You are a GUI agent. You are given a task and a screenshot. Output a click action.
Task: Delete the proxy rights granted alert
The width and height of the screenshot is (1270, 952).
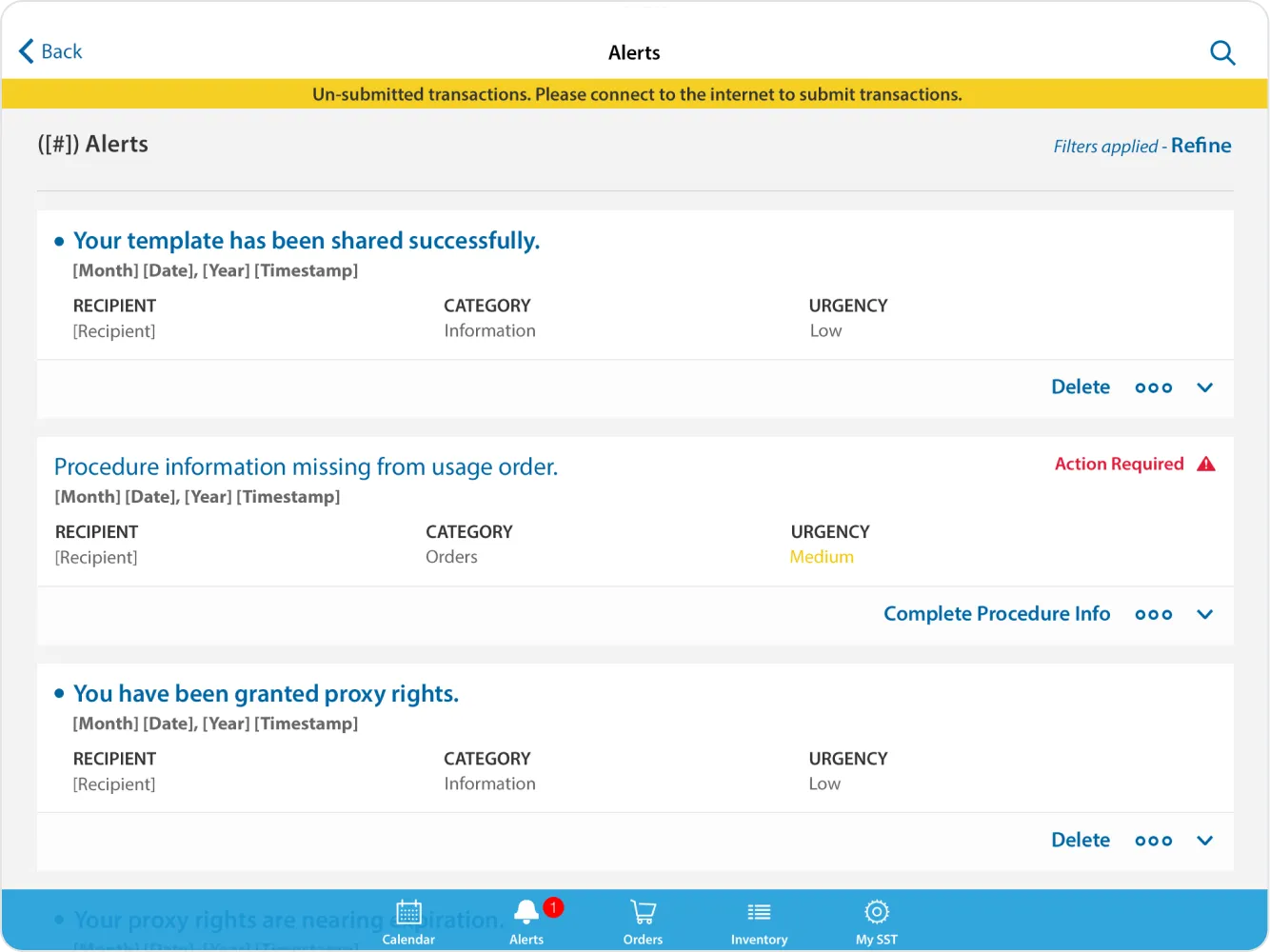[x=1081, y=841]
